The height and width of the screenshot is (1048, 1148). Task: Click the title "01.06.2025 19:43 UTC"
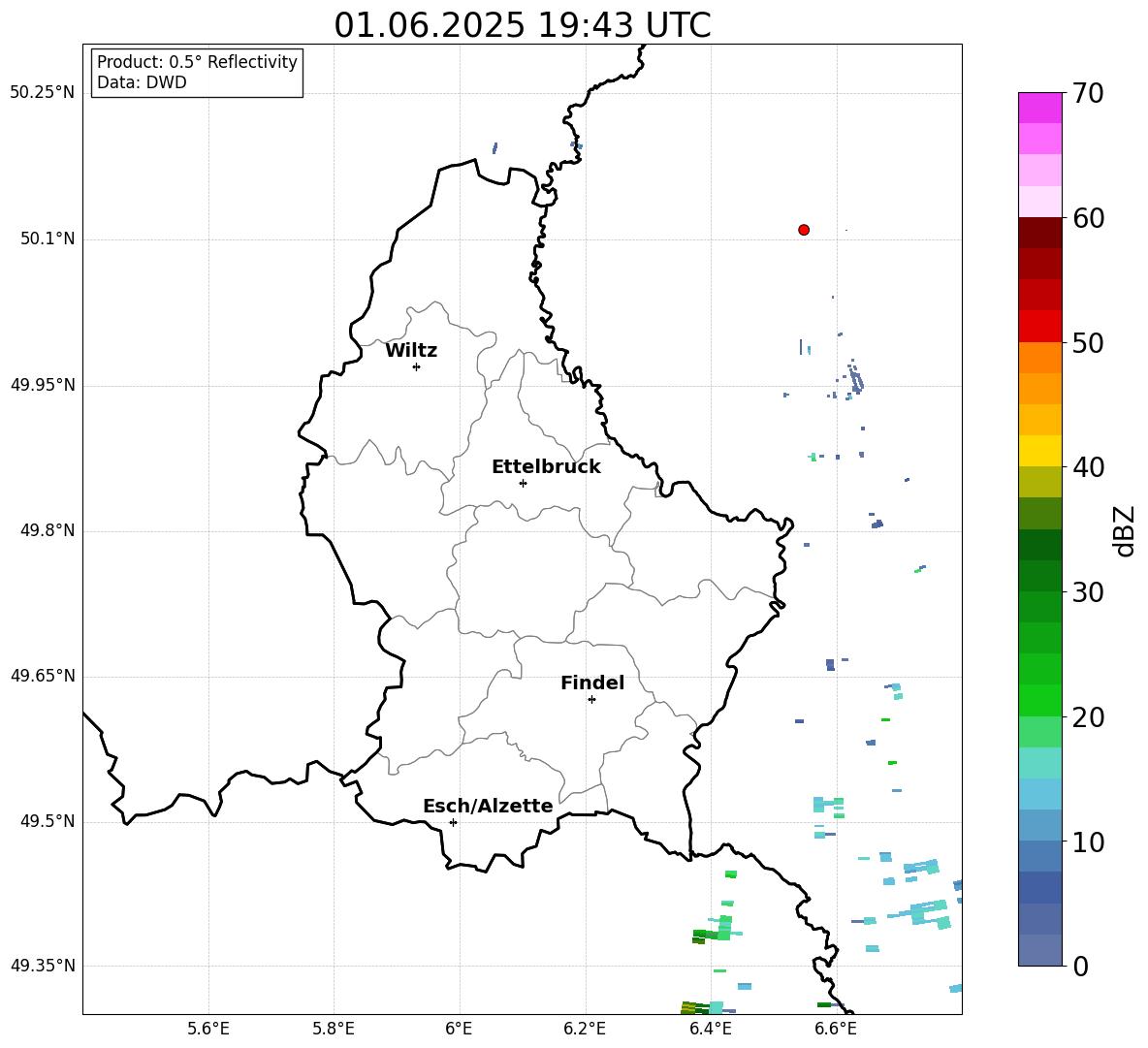(x=523, y=25)
